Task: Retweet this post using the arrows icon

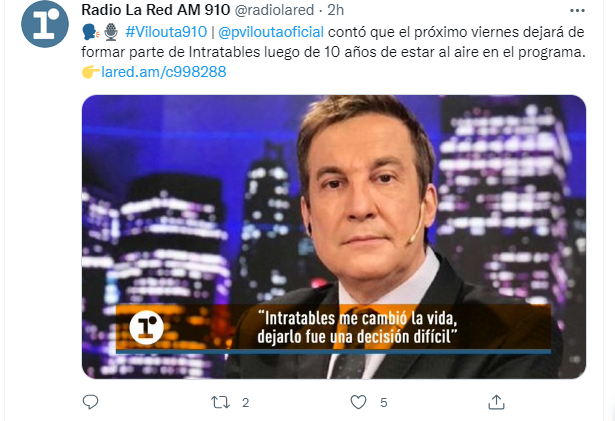Action: [220, 402]
